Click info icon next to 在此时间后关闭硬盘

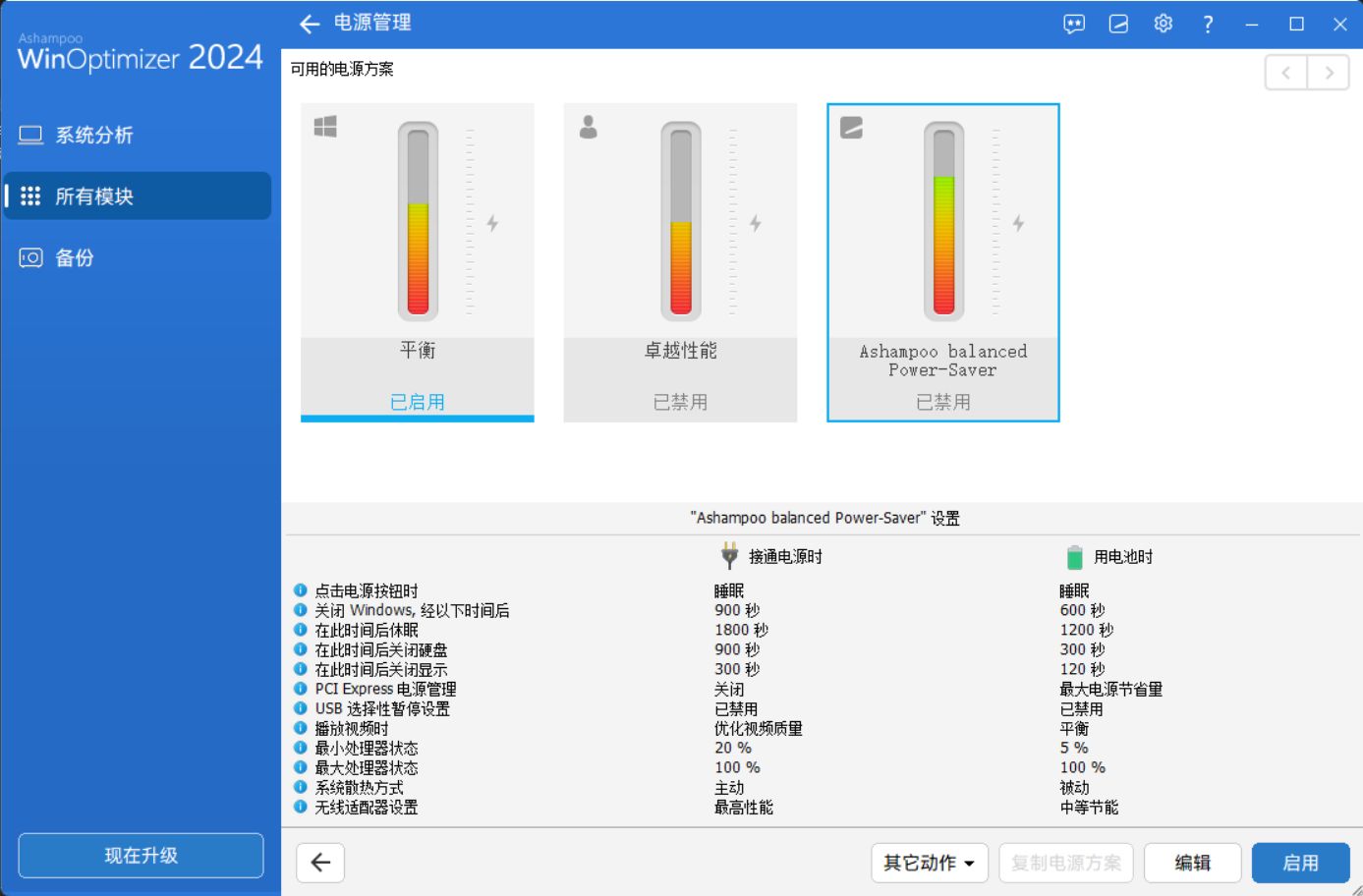click(301, 649)
